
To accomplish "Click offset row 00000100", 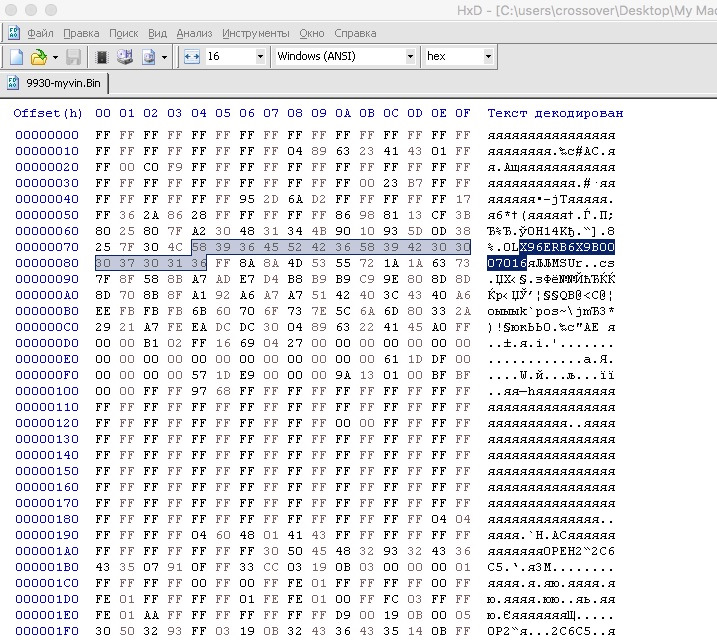I will (47, 391).
